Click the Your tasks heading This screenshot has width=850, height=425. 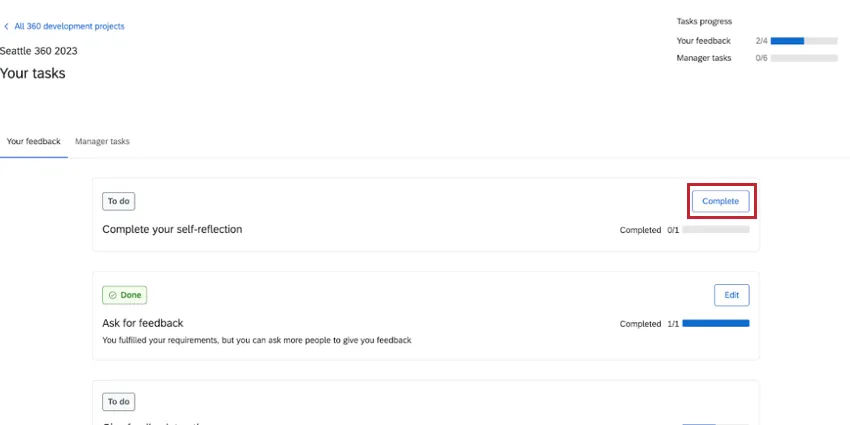pos(33,73)
